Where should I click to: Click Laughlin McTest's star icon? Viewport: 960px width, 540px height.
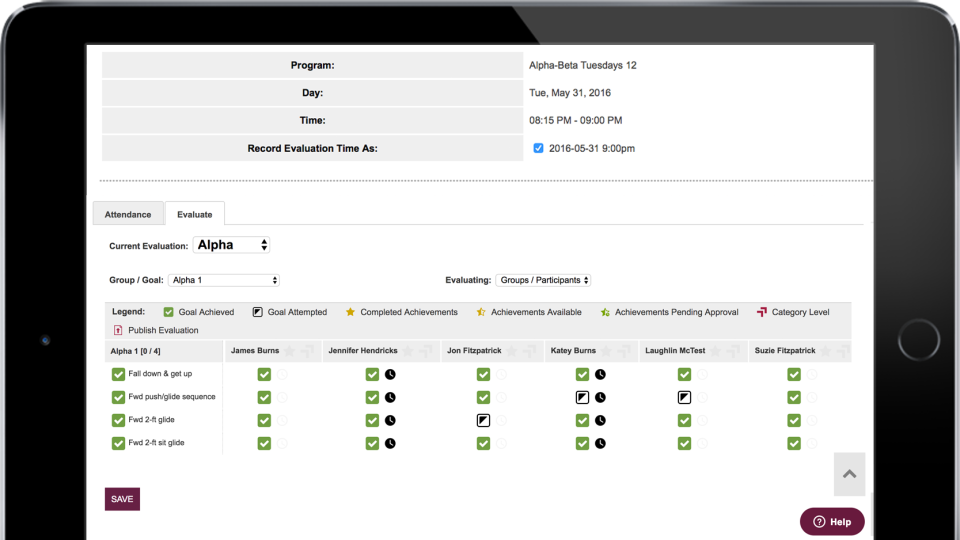click(715, 351)
